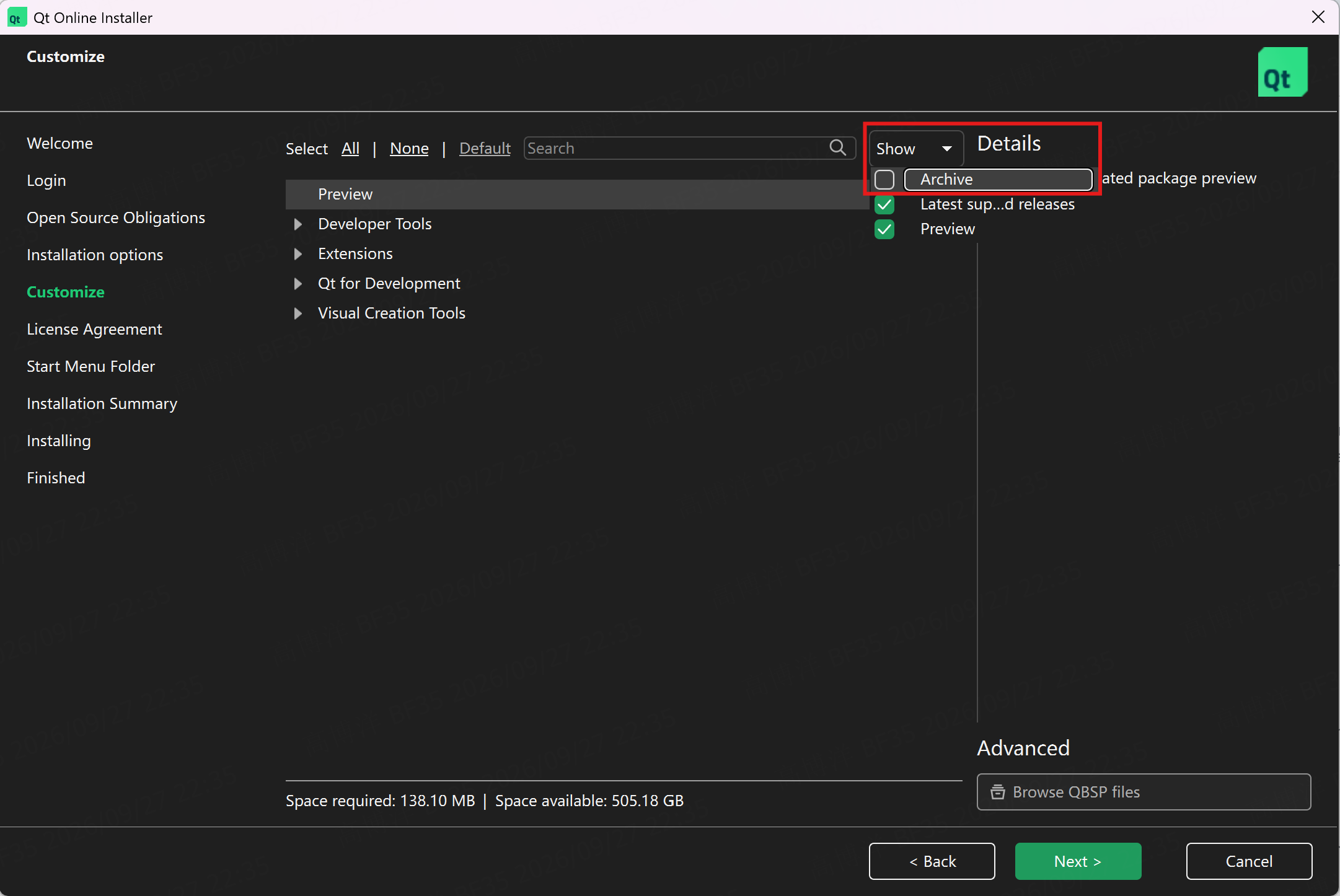Cancel the installation
Screen dimensions: 1340x896
tap(1249, 861)
